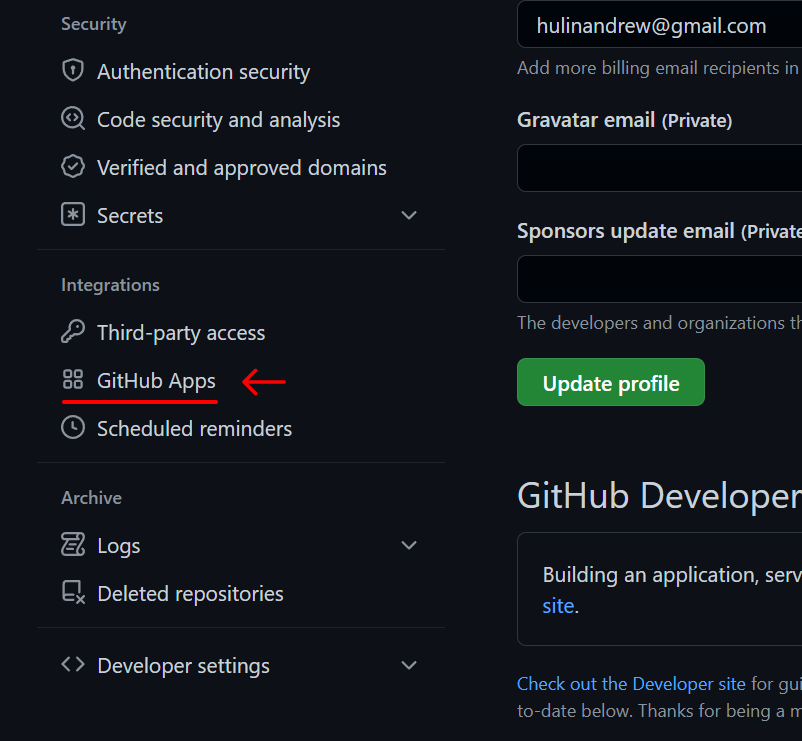The image size is (802, 741).
Task: Click the Logs scroll icon
Action: (x=73, y=544)
